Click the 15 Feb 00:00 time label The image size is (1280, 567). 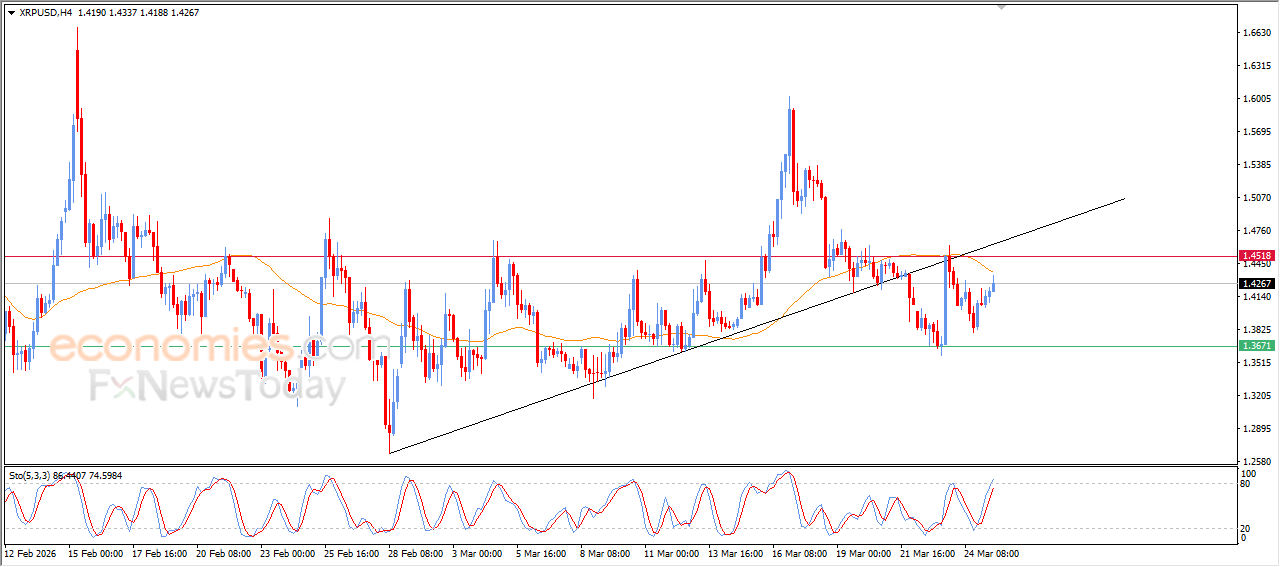pyautogui.click(x=95, y=553)
